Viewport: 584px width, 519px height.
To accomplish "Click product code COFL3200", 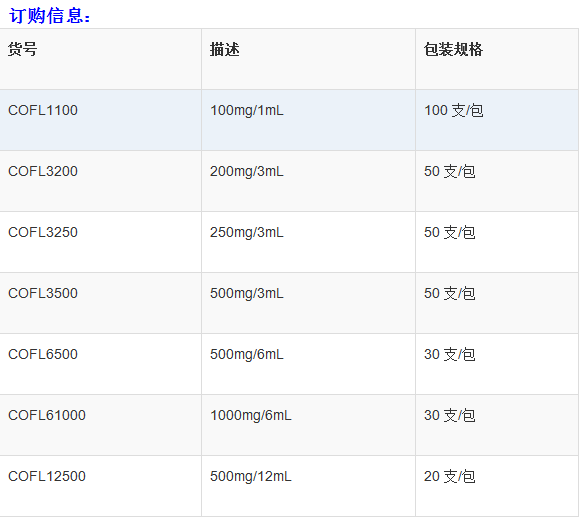I will pyautogui.click(x=43, y=171).
